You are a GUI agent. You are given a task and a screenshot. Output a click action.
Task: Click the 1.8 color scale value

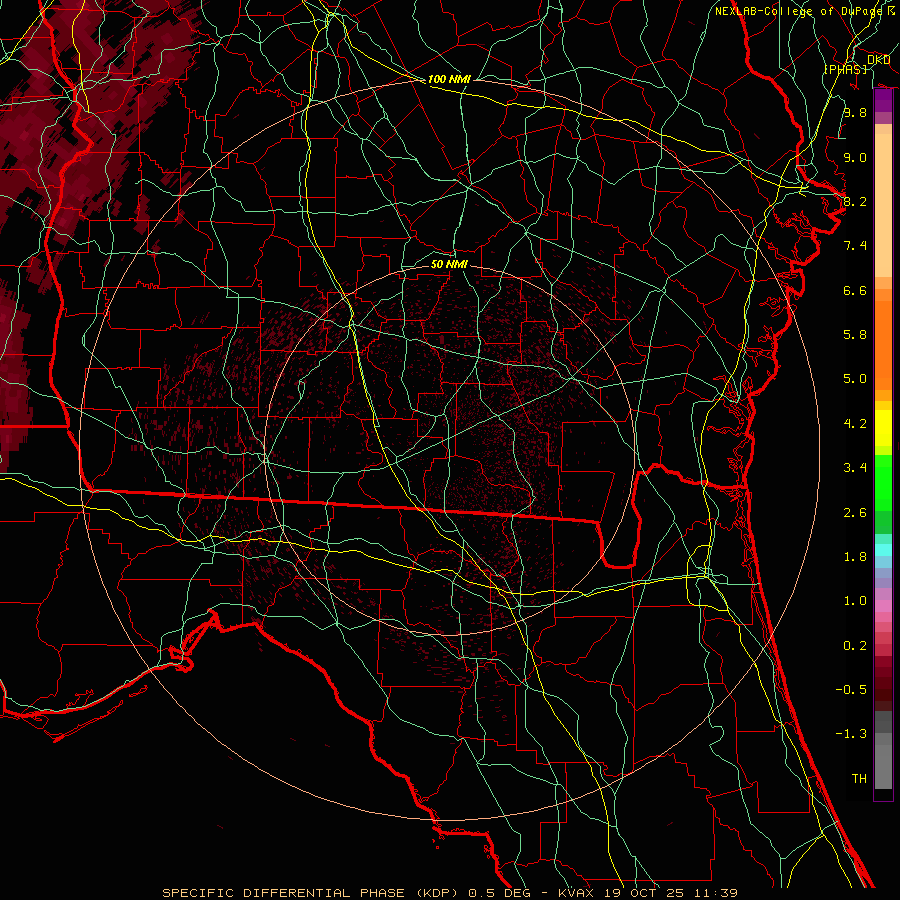pos(855,557)
